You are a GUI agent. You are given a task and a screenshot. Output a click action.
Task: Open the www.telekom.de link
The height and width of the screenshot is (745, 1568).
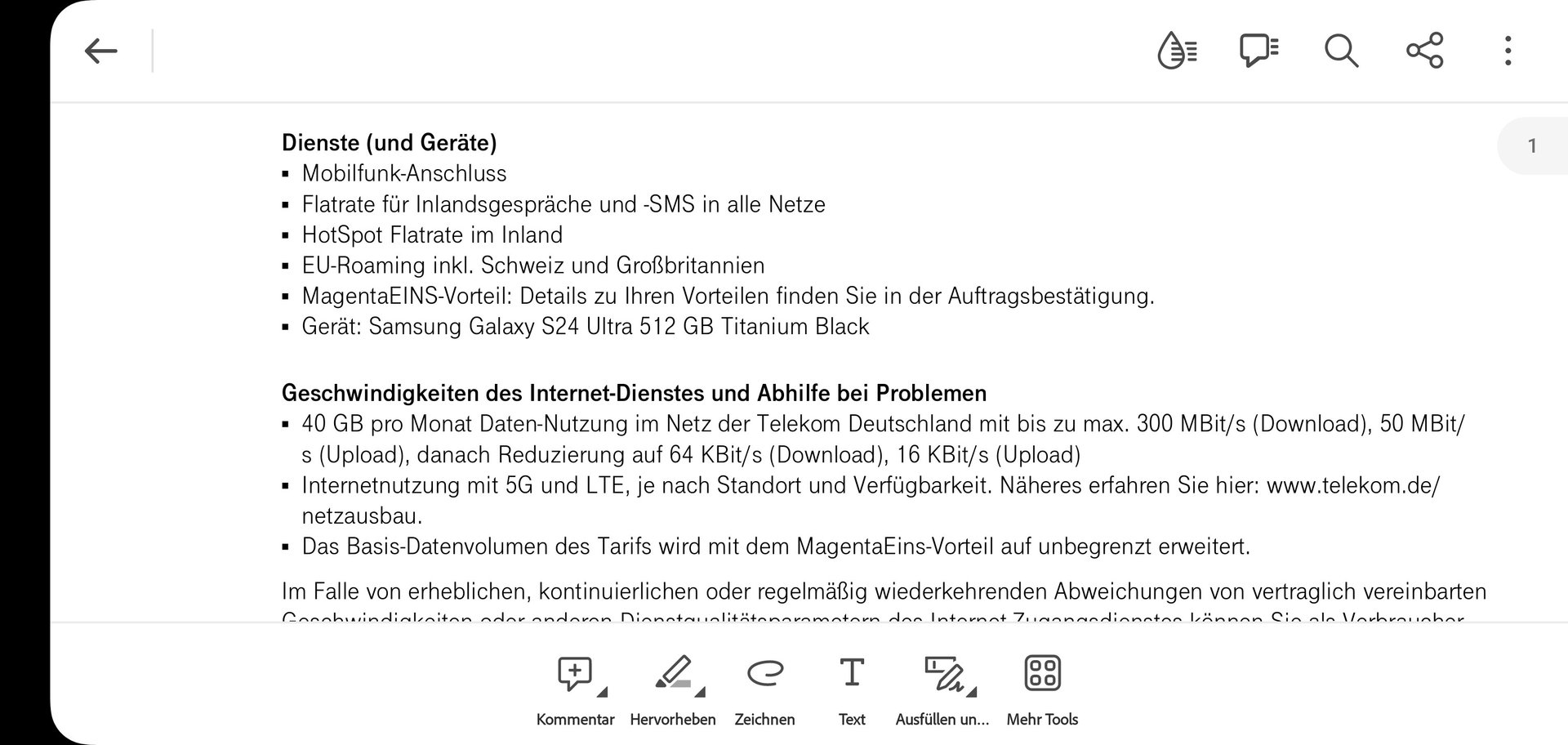point(1353,486)
